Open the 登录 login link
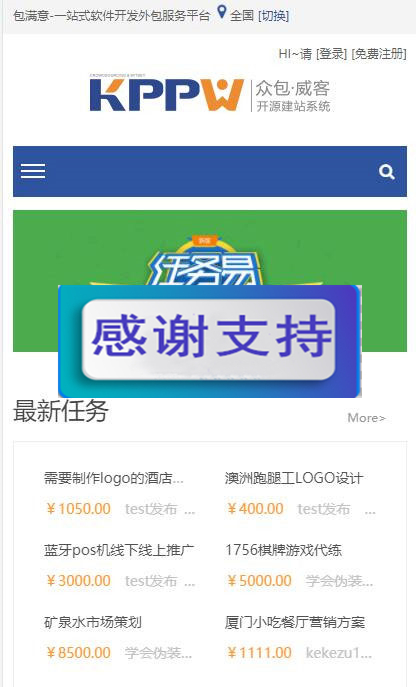This screenshot has height=687, width=416. click(331, 54)
